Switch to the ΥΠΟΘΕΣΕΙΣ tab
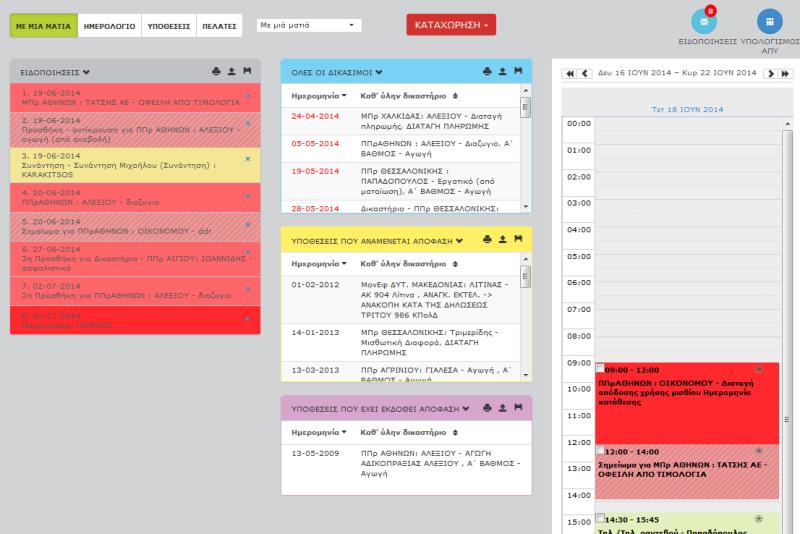Screen dimensions: 800x534 click(x=169, y=26)
